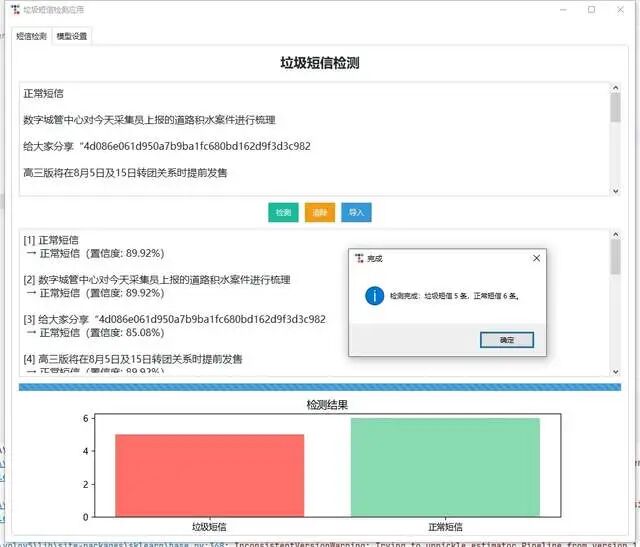Image resolution: width=640 pixels, height=547 pixels.
Task: Click the striped blue progress bar
Action: point(320,386)
